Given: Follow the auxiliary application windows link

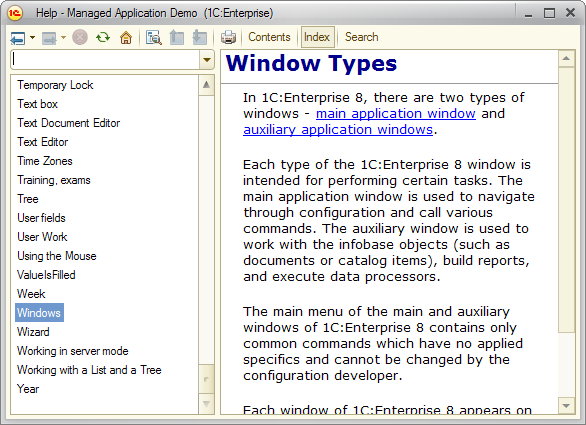Looking at the screenshot, I should [338, 130].
